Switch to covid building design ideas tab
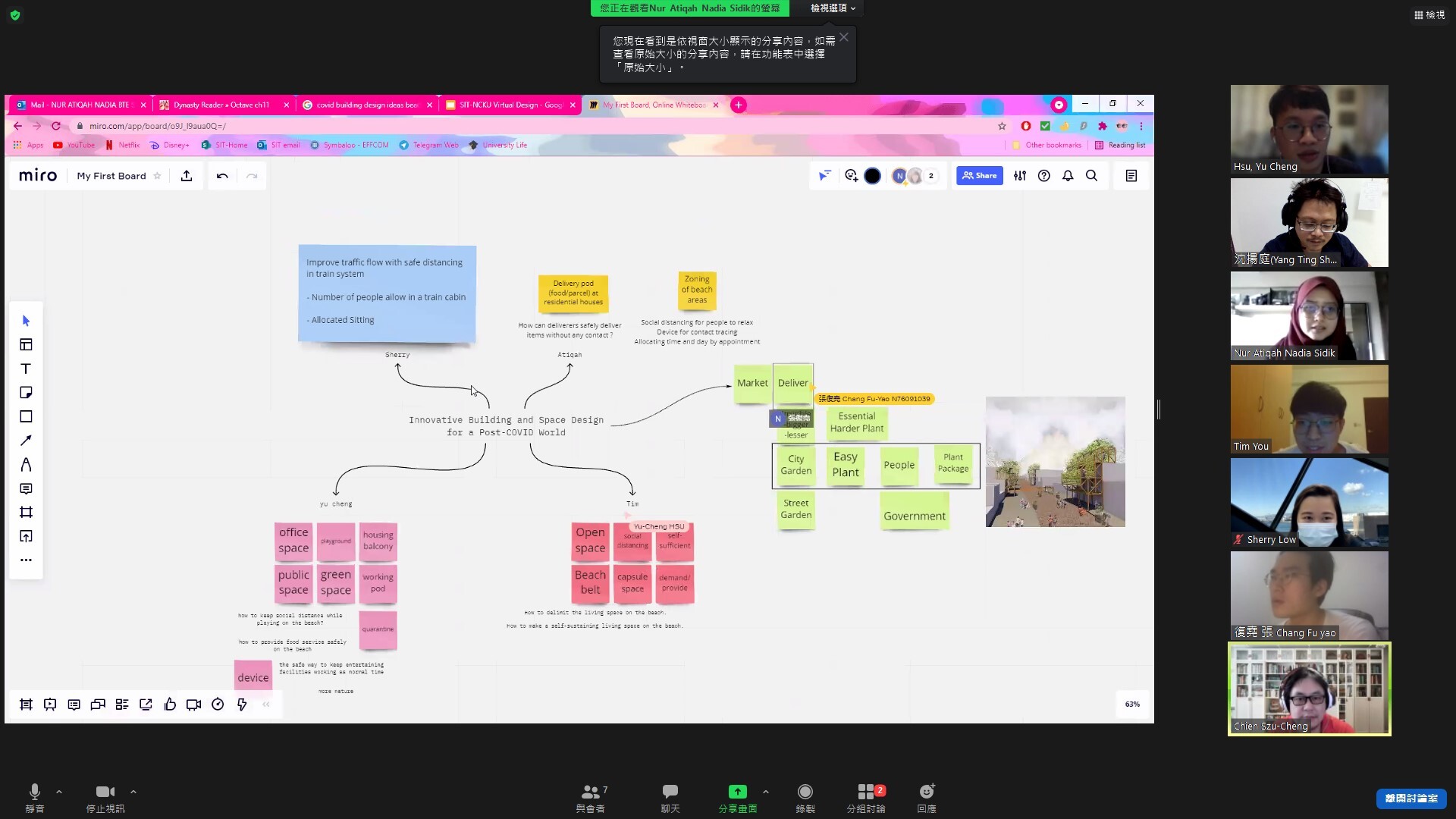 pyautogui.click(x=367, y=105)
